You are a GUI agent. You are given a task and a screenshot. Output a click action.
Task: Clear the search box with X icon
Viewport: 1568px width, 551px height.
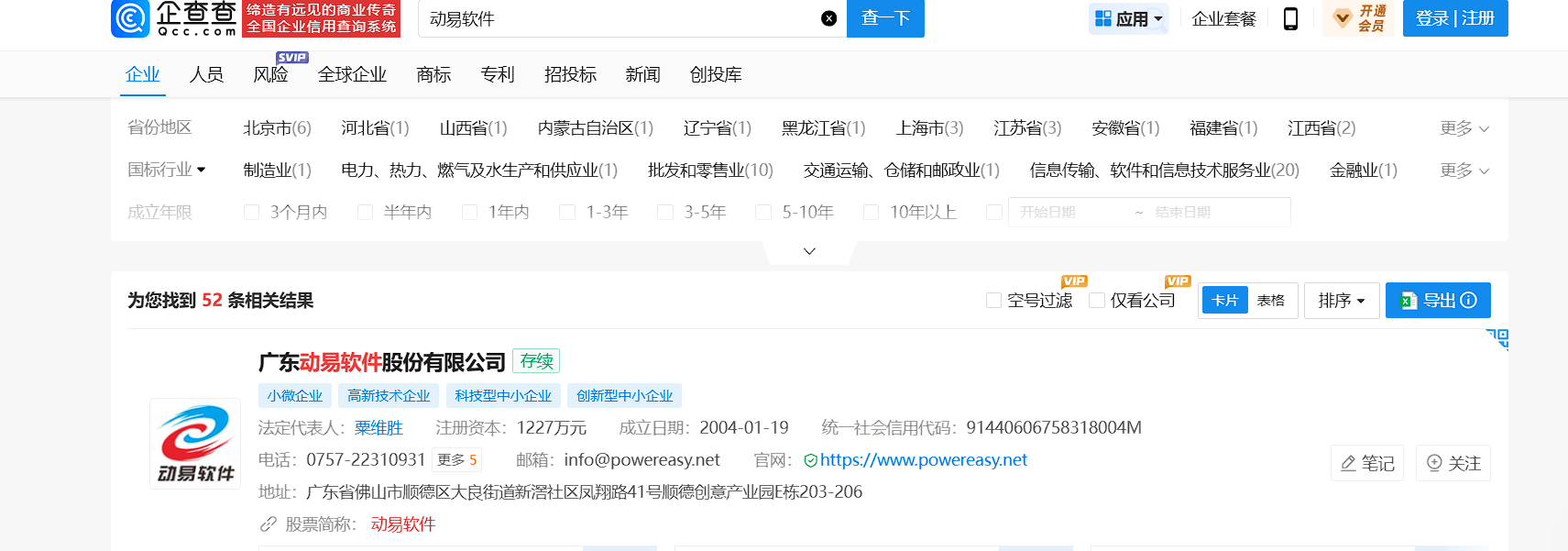tap(828, 18)
